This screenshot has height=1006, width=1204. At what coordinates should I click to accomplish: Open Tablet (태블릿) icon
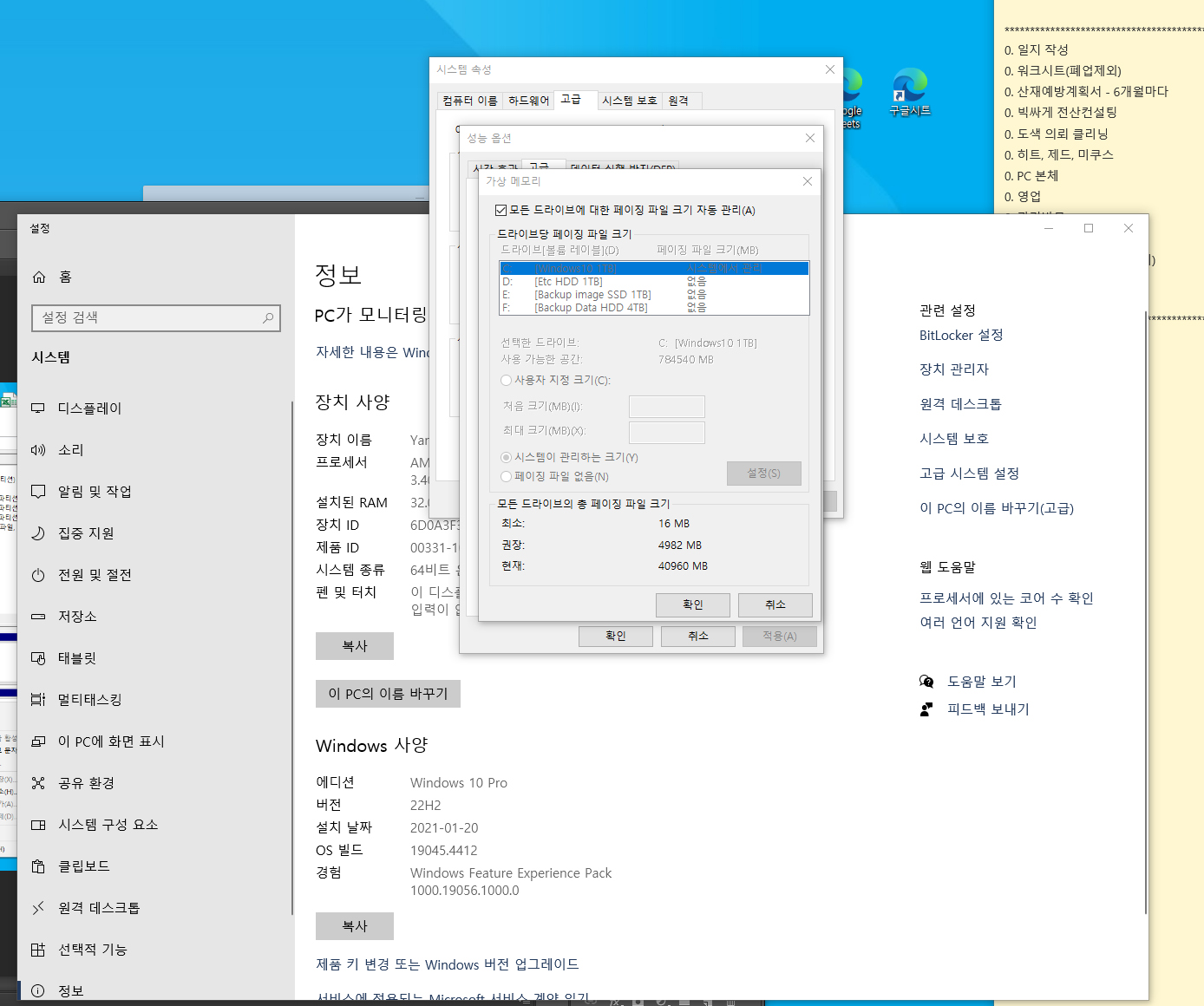pos(38,658)
